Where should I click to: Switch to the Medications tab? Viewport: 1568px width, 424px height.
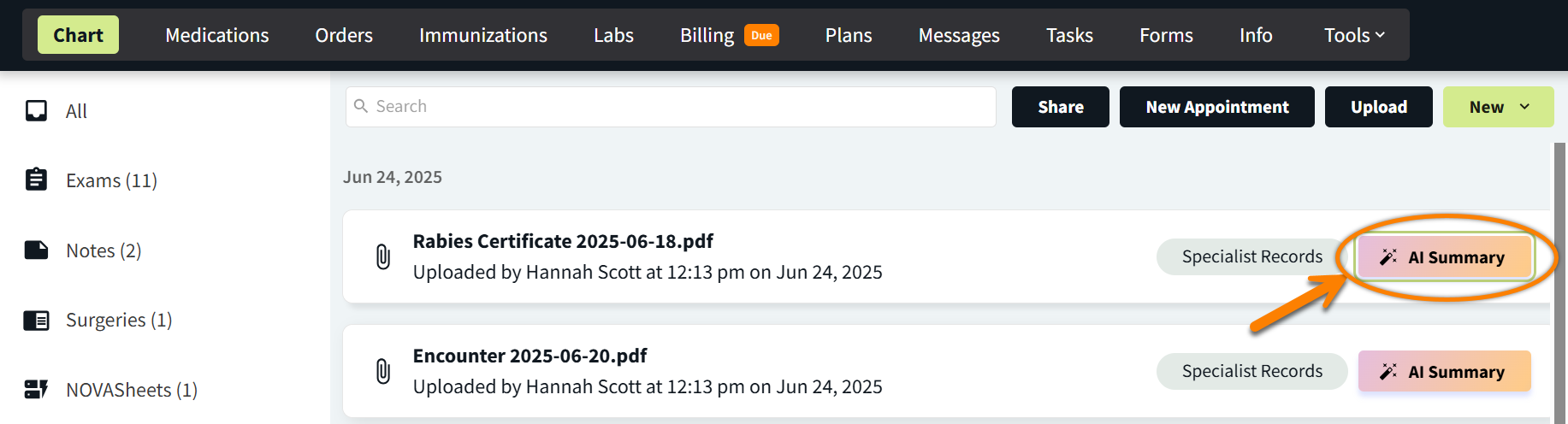pos(216,35)
